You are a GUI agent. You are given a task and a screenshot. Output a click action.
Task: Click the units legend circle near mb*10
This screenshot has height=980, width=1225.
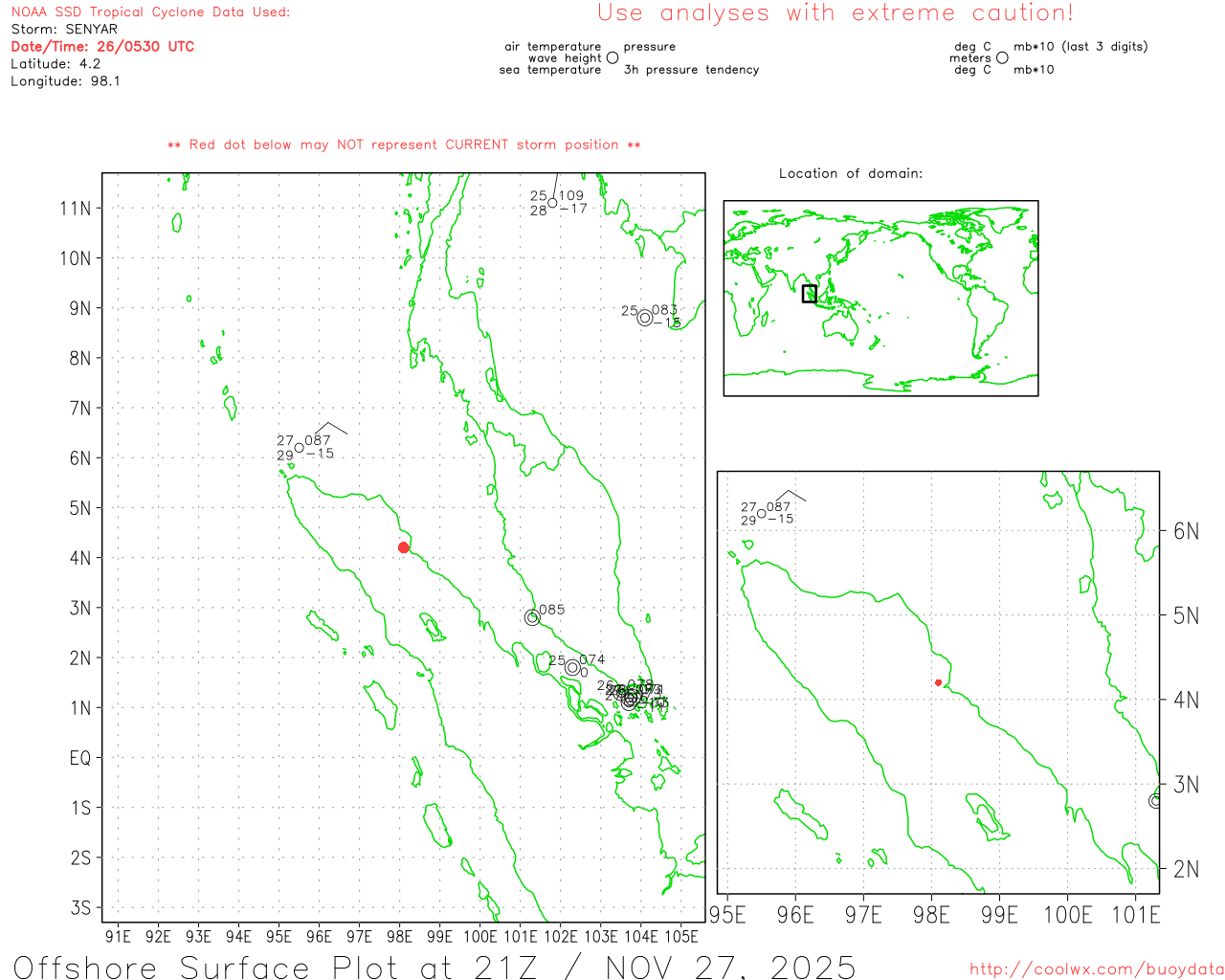click(x=1002, y=58)
